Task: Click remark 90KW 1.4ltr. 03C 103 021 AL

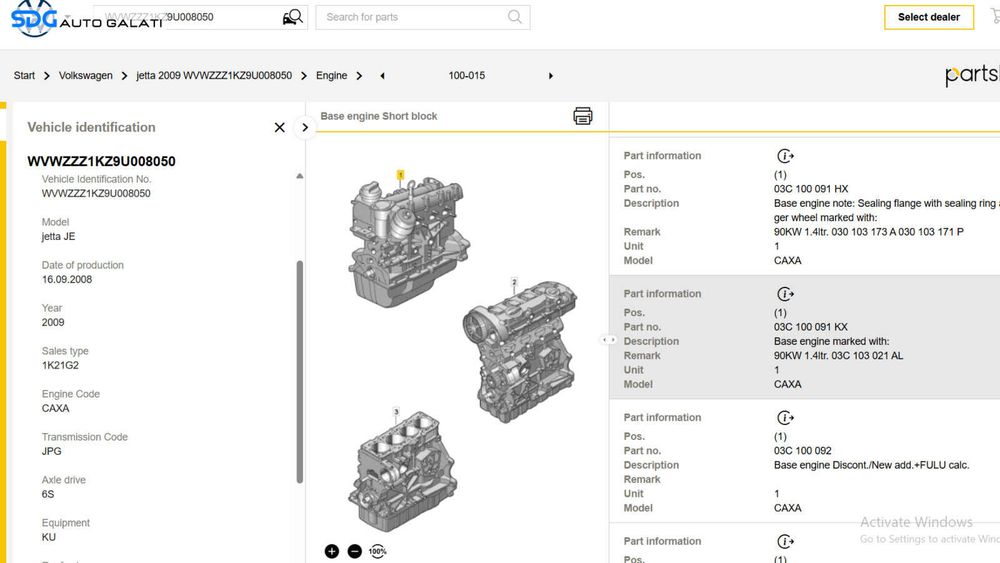Action: point(838,356)
